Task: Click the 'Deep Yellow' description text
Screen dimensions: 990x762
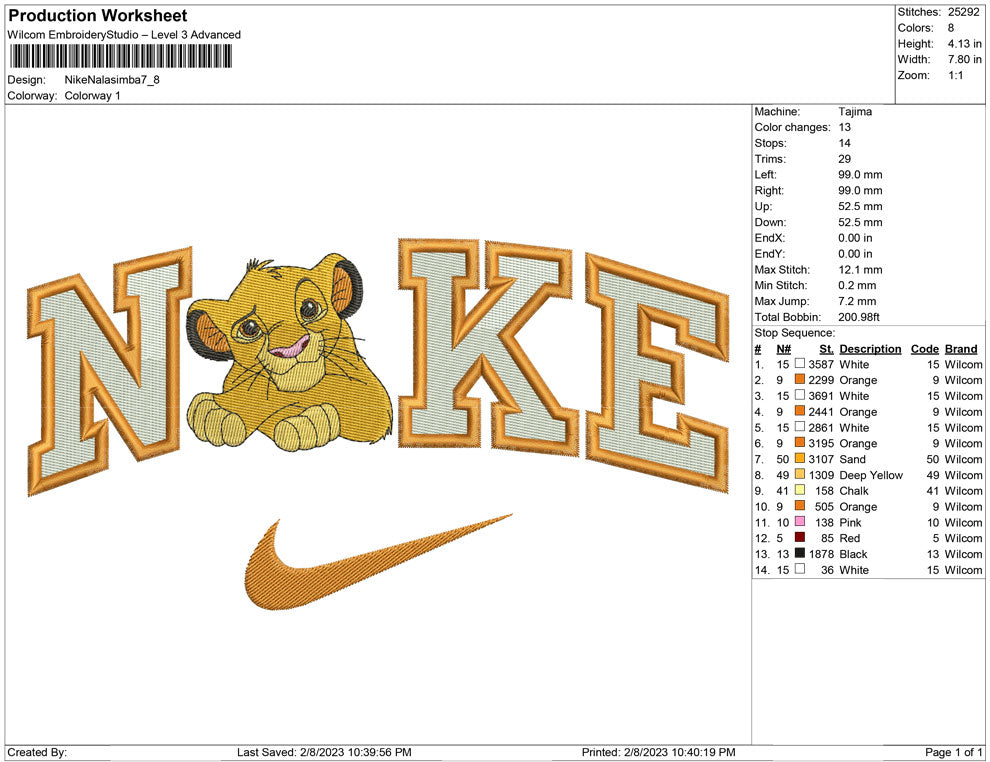Action: click(x=871, y=475)
